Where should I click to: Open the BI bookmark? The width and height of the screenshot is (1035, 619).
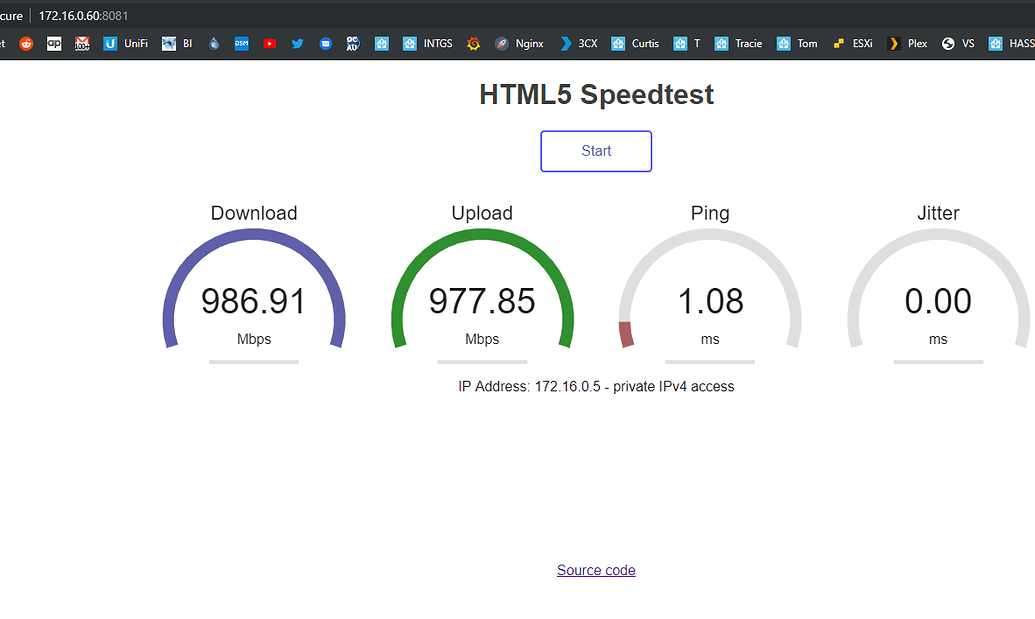tap(177, 43)
